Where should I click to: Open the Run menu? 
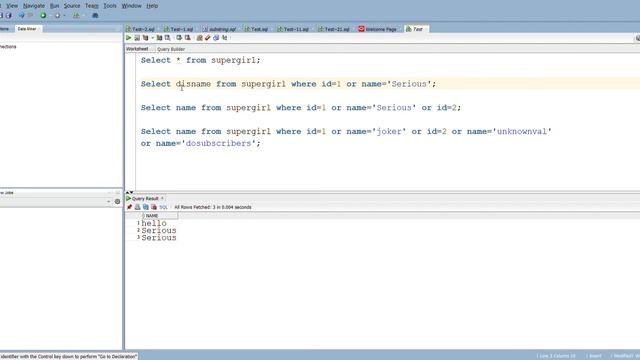[x=54, y=6]
